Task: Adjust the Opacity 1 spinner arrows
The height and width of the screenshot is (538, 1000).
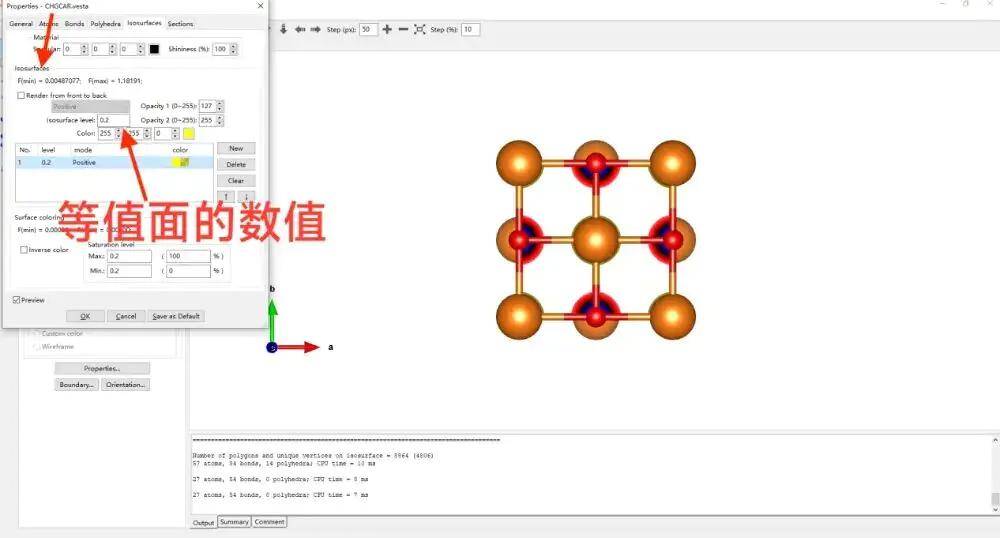Action: (220, 106)
